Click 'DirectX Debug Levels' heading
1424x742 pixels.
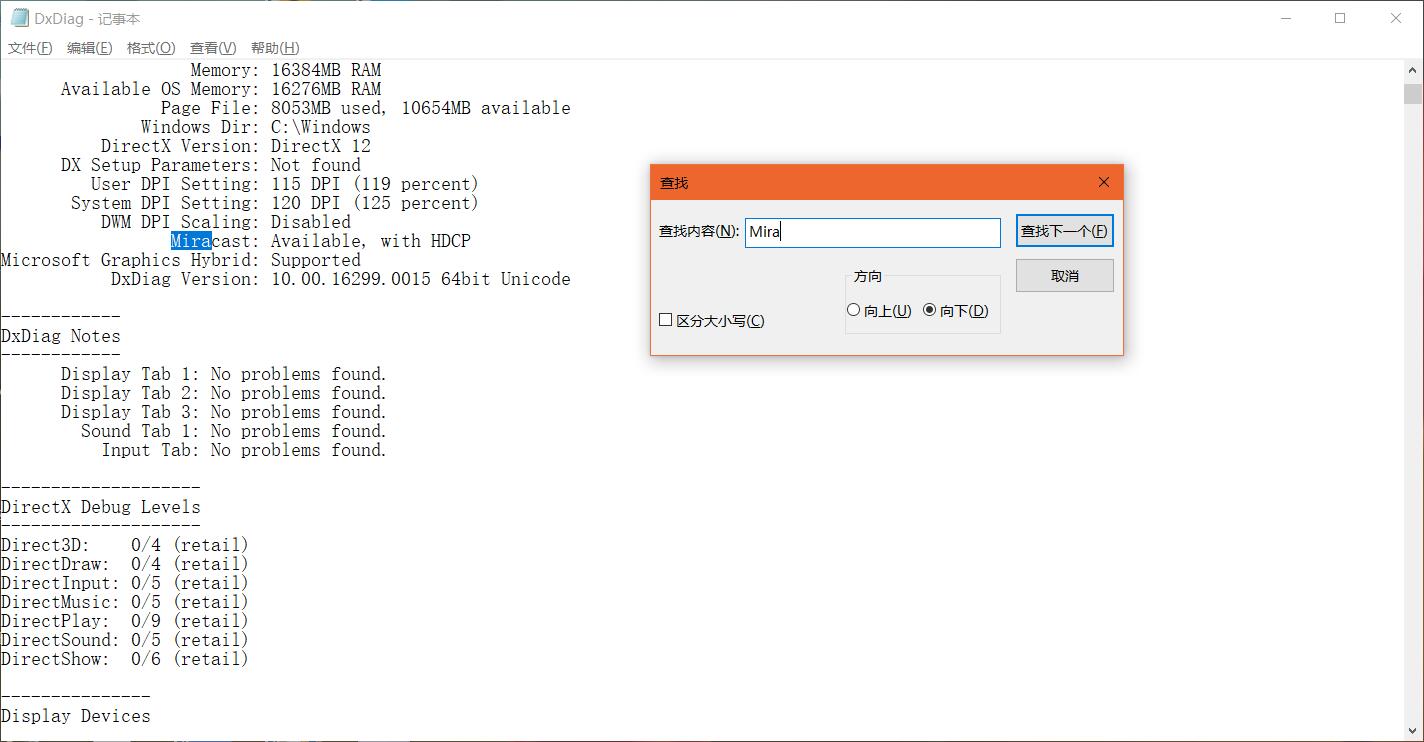coord(101,507)
